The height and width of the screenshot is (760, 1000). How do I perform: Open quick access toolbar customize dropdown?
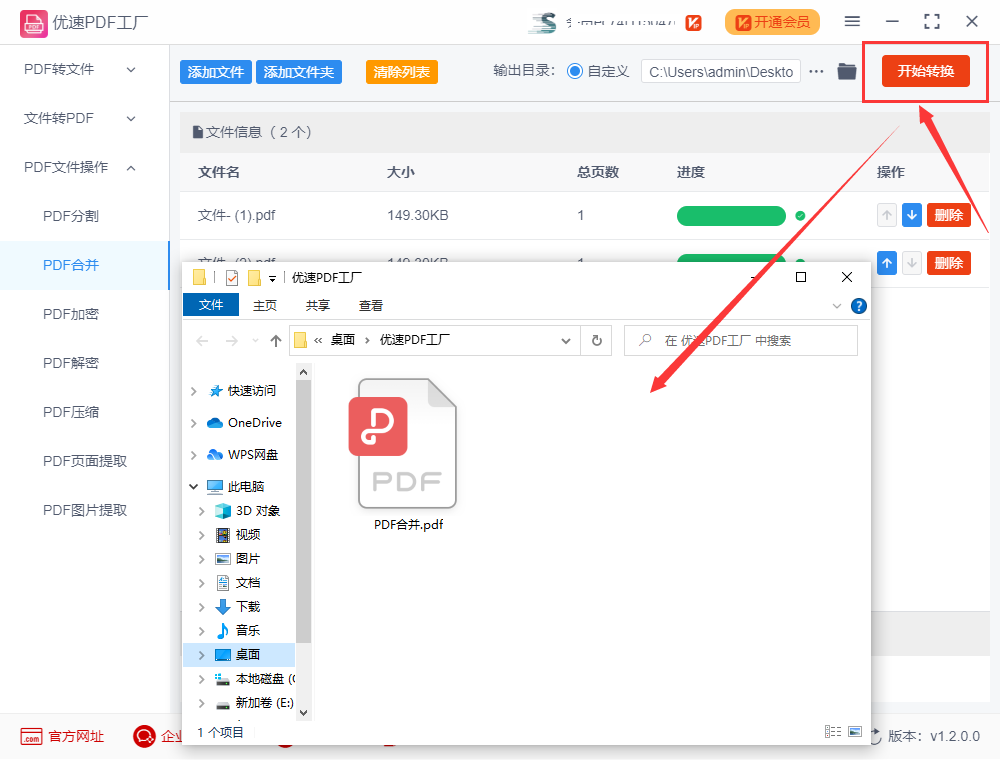(x=272, y=278)
